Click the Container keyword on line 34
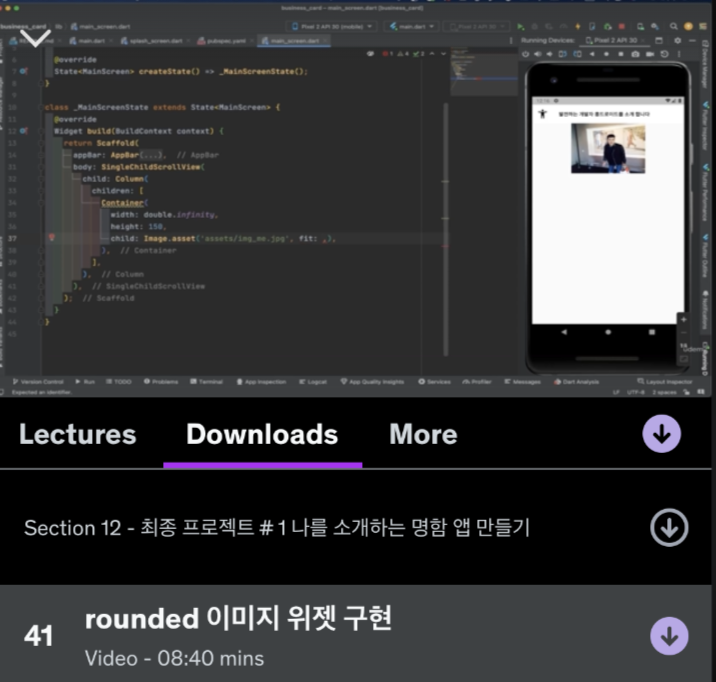The height and width of the screenshot is (682, 716). [x=122, y=203]
